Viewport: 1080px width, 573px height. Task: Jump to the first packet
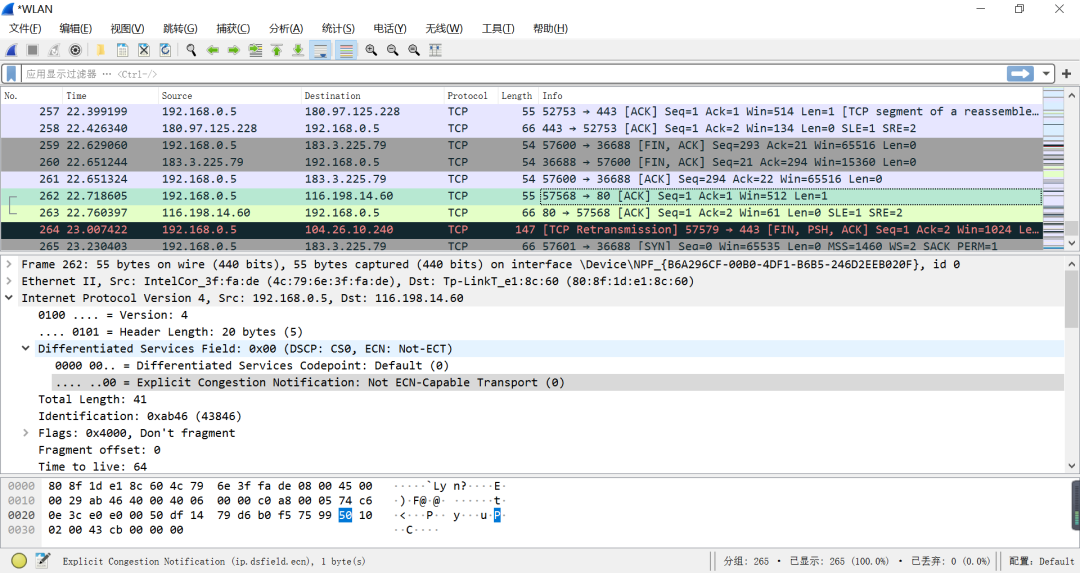tap(276, 50)
